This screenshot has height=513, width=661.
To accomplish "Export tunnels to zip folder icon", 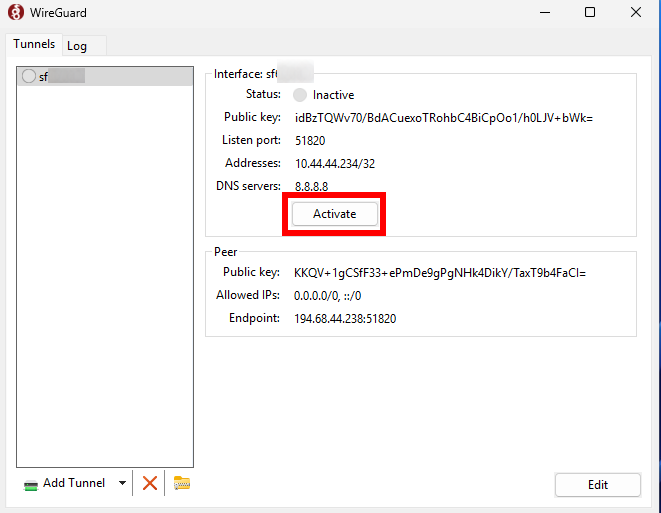I will (182, 483).
